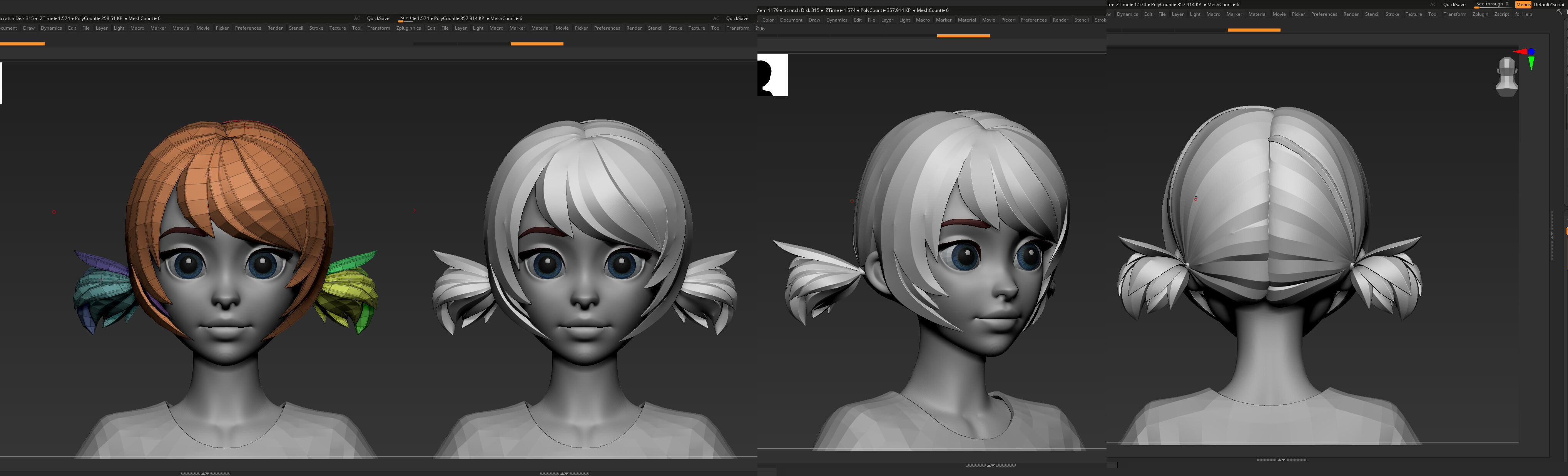Open Stroke menu in back-view window

point(1392,14)
